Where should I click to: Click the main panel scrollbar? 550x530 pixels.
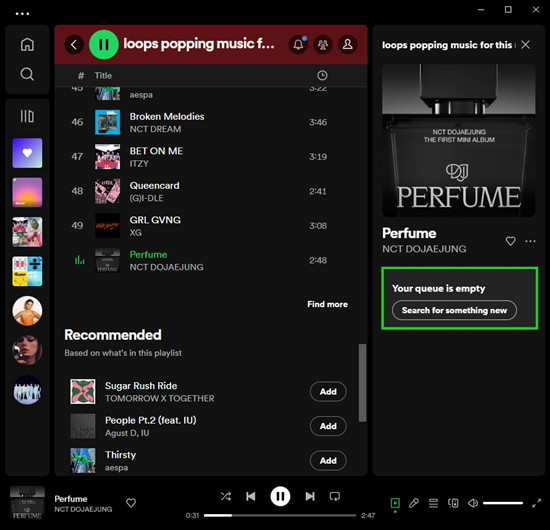(x=362, y=382)
